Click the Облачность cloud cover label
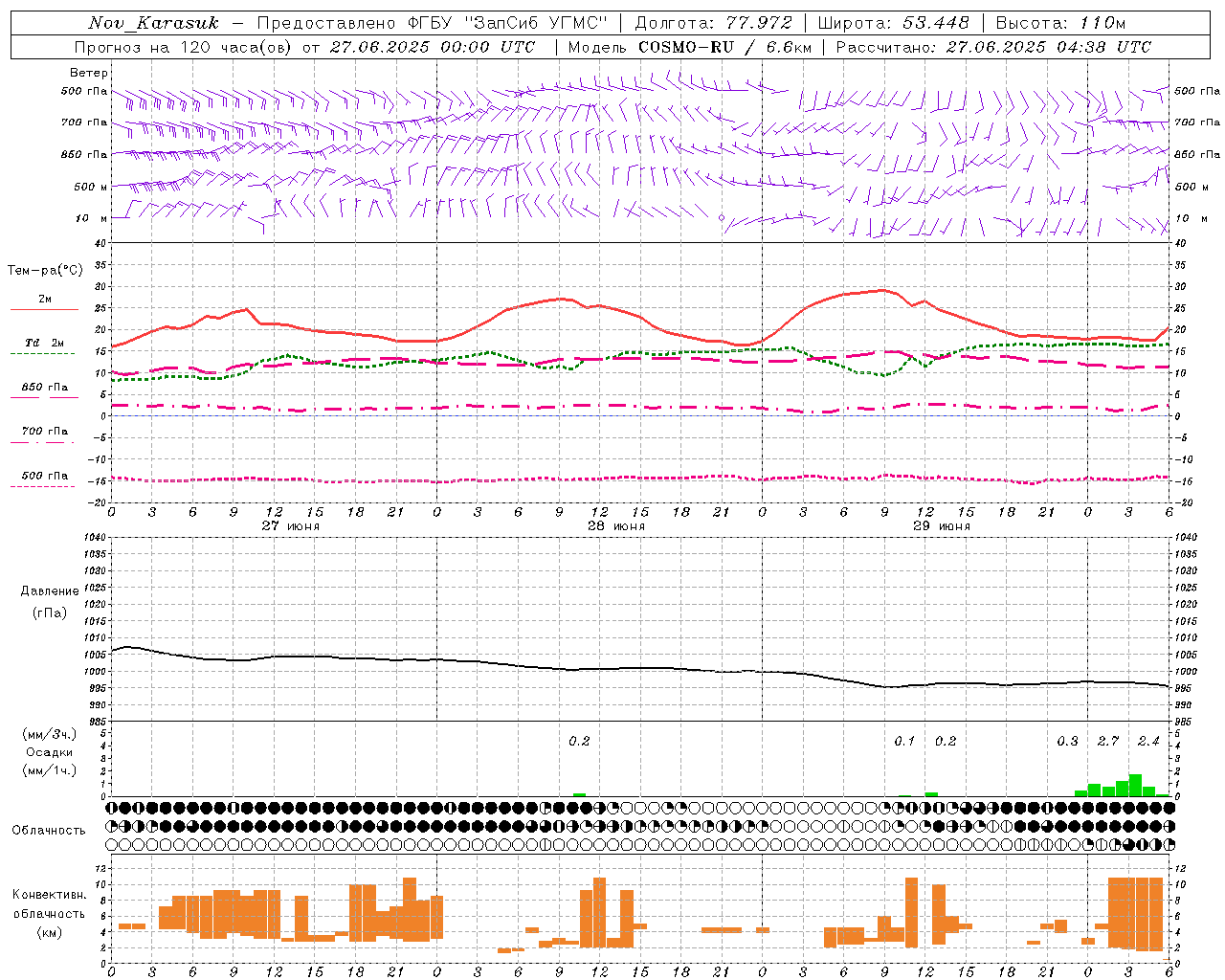 (49, 830)
